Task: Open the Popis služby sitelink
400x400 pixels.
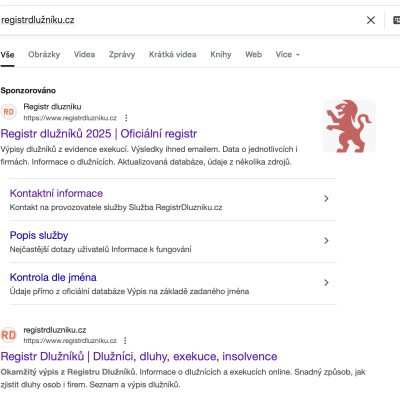Action: (39, 235)
